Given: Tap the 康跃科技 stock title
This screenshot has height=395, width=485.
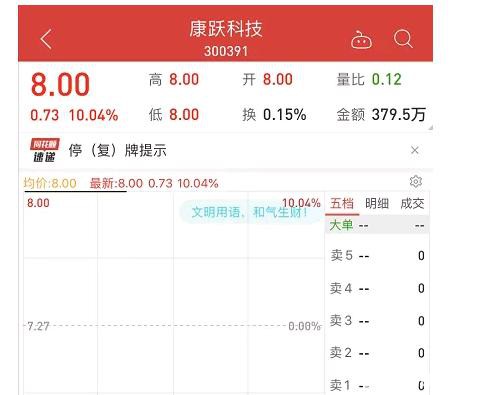Looking at the screenshot, I should pos(226,29).
